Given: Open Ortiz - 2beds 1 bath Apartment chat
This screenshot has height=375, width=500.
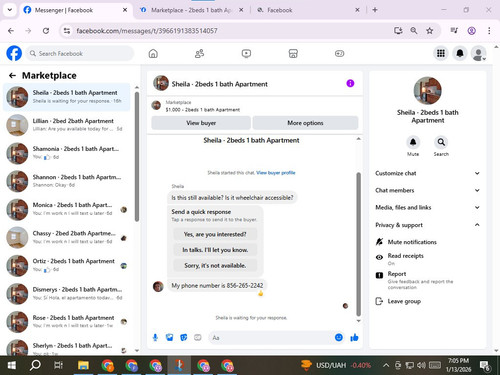Looking at the screenshot, I should [x=67, y=265].
